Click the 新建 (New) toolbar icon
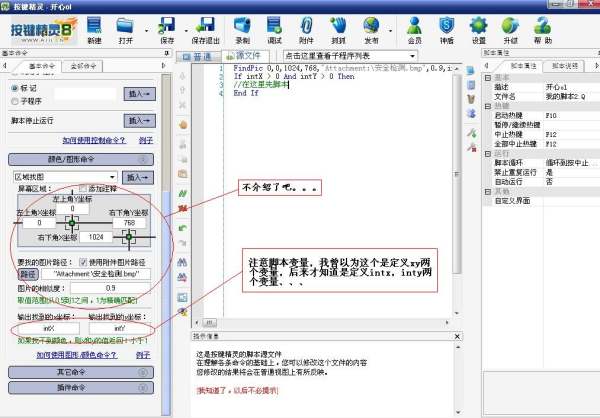Screen dimensions: 600x418 click(x=94, y=27)
